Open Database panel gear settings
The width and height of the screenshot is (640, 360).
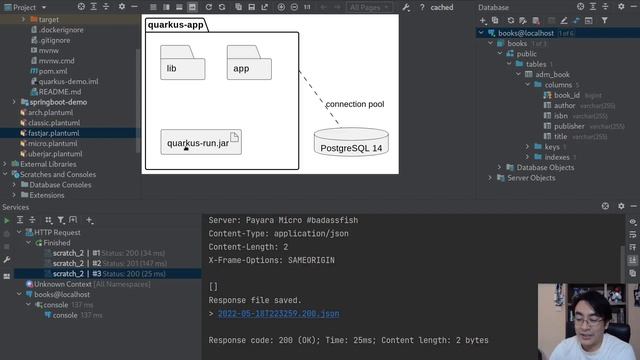pyautogui.click(x=621, y=7)
